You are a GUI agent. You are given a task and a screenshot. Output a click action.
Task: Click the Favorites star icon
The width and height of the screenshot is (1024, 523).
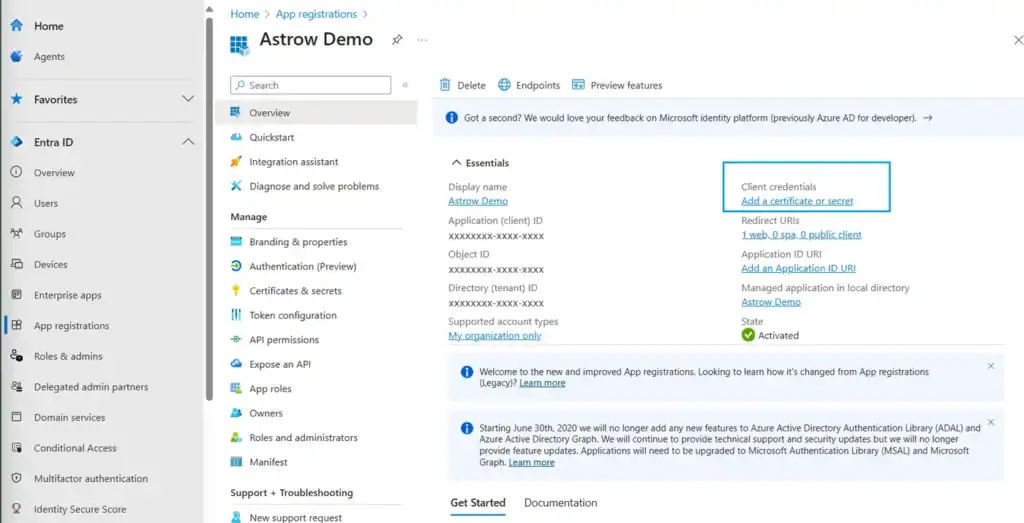click(17, 99)
